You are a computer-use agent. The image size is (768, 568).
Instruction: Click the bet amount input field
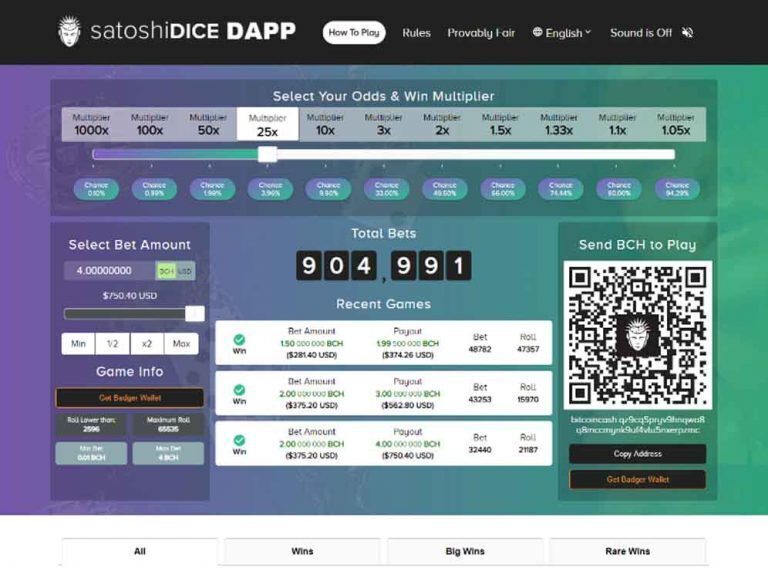point(110,271)
